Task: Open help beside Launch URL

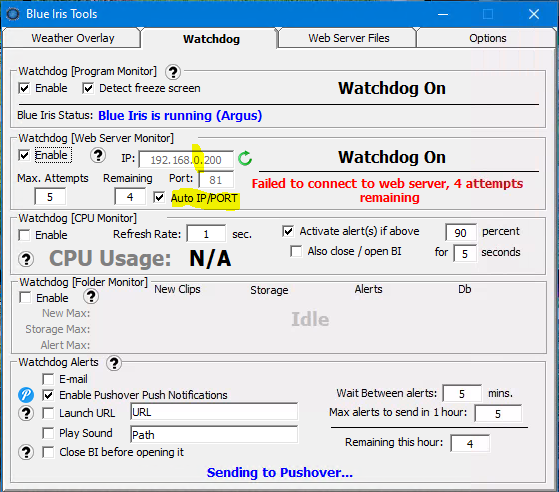Action: pyautogui.click(x=26, y=413)
